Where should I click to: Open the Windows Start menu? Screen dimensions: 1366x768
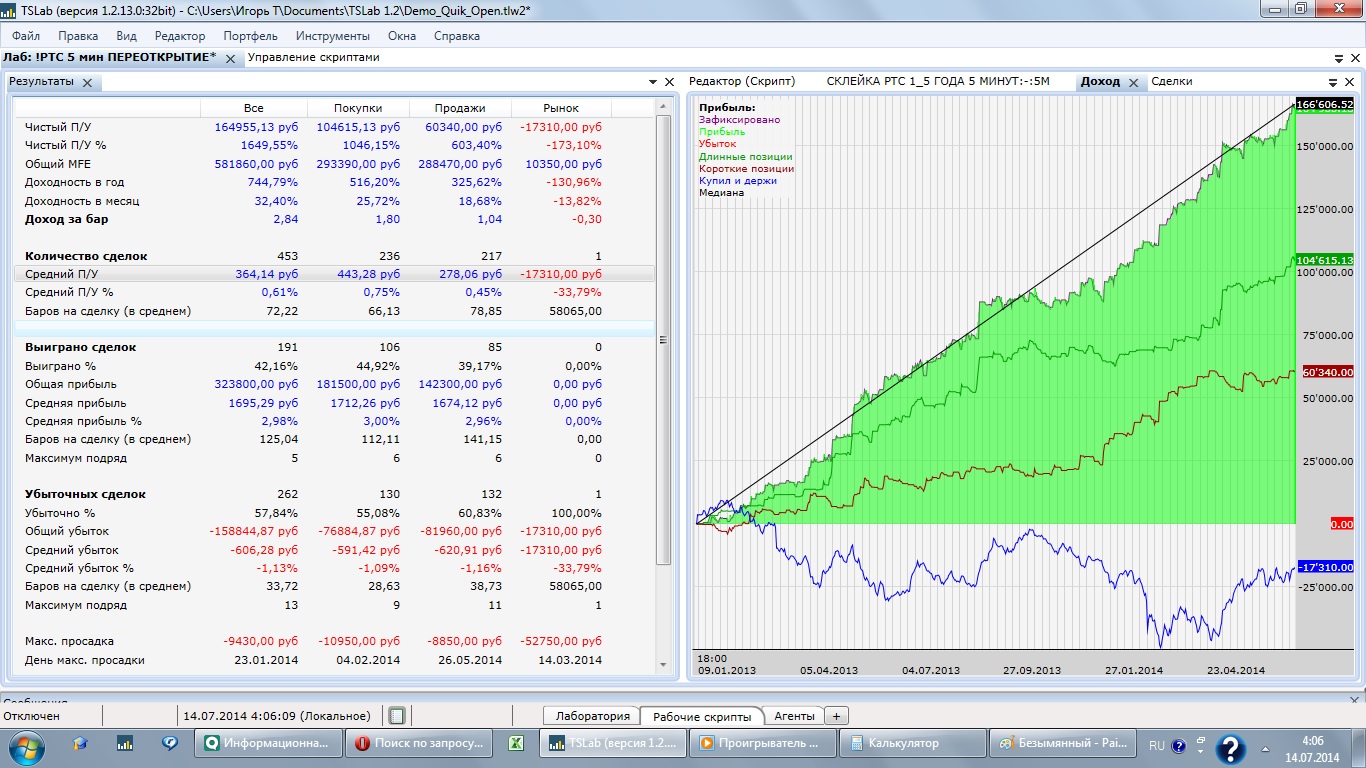pos(27,744)
